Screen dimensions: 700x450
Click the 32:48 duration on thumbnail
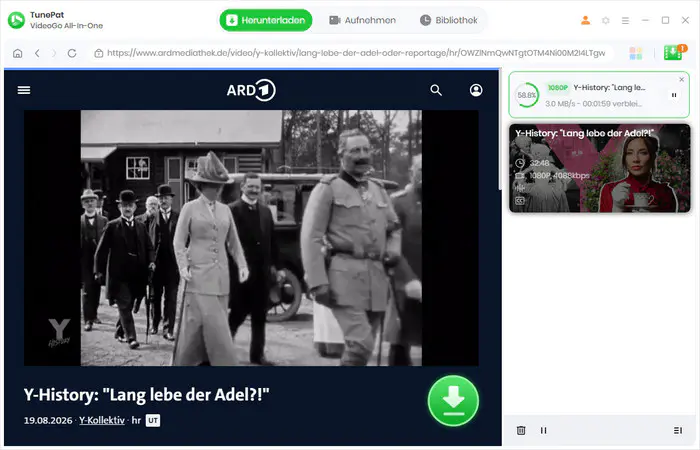(x=539, y=163)
